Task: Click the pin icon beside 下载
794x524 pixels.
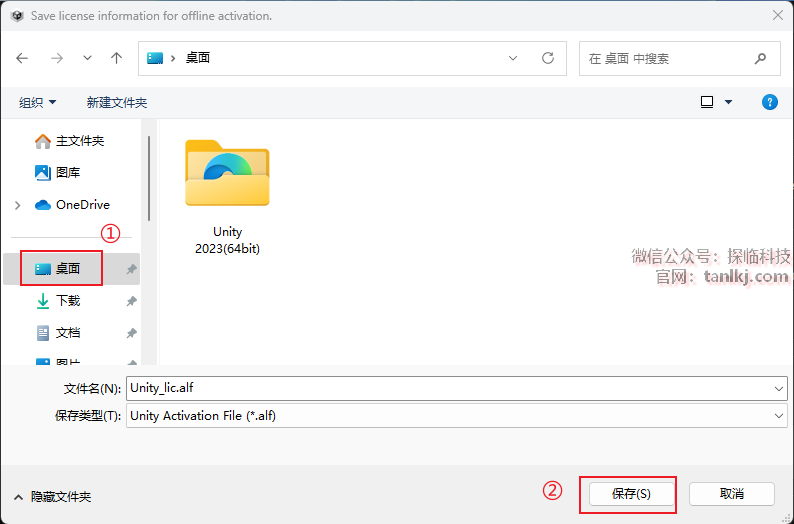Action: 131,301
